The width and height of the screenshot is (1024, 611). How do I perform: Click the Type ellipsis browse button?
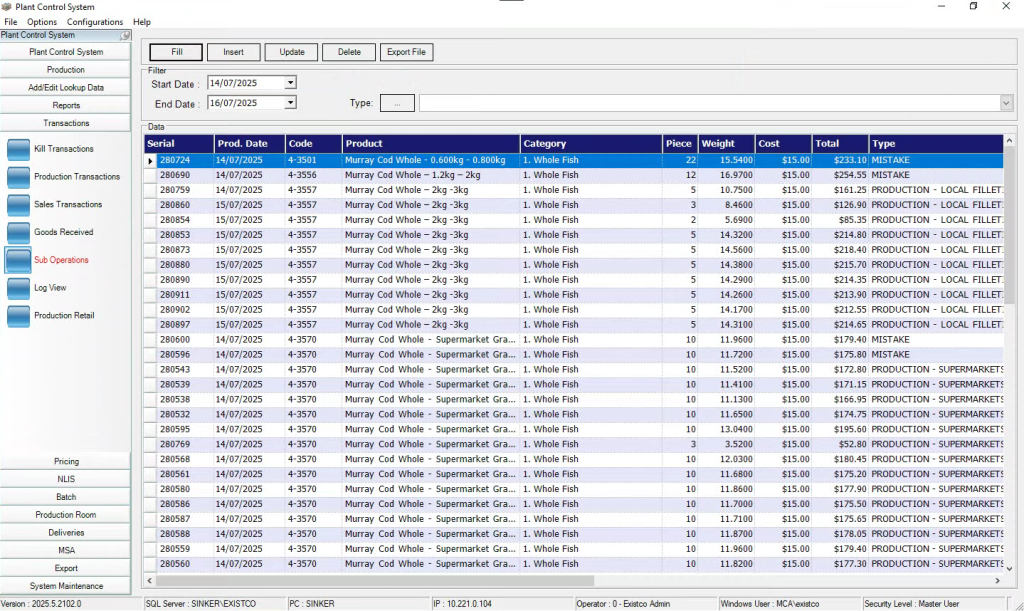tap(397, 103)
